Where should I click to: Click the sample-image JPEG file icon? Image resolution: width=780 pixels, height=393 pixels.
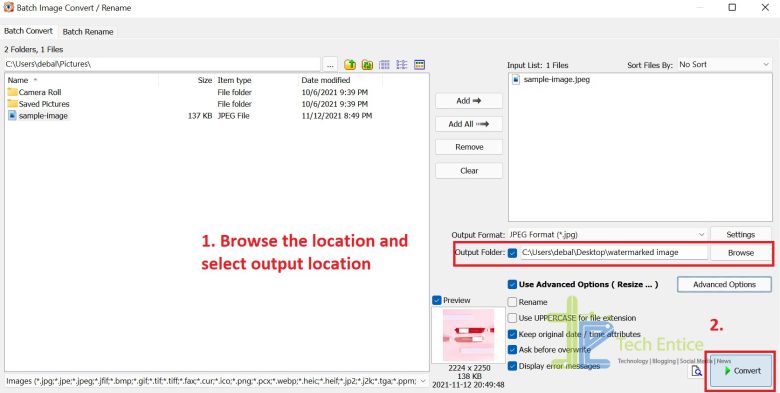point(12,115)
